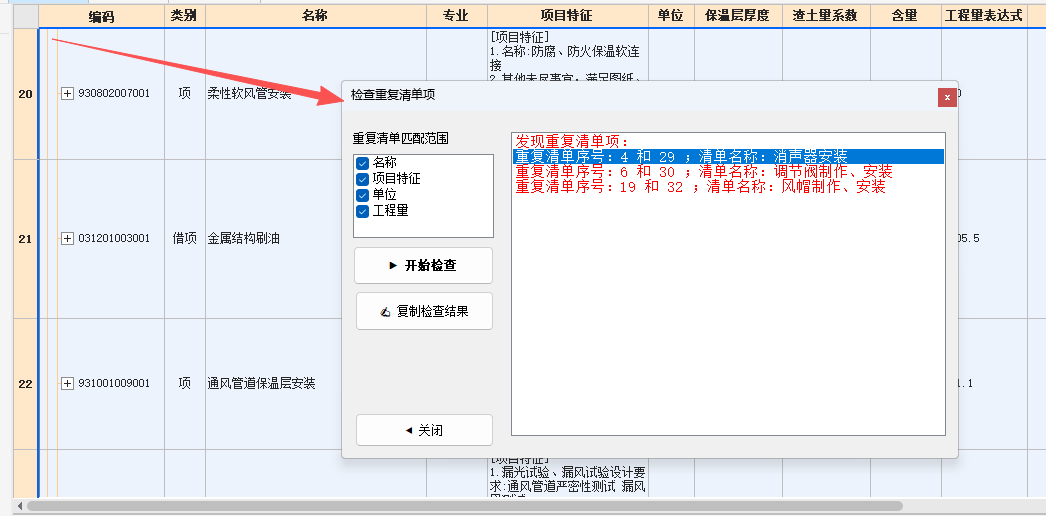Screen dimensions: 1046x516
Task: Click the 编码 column header
Action: [101, 16]
